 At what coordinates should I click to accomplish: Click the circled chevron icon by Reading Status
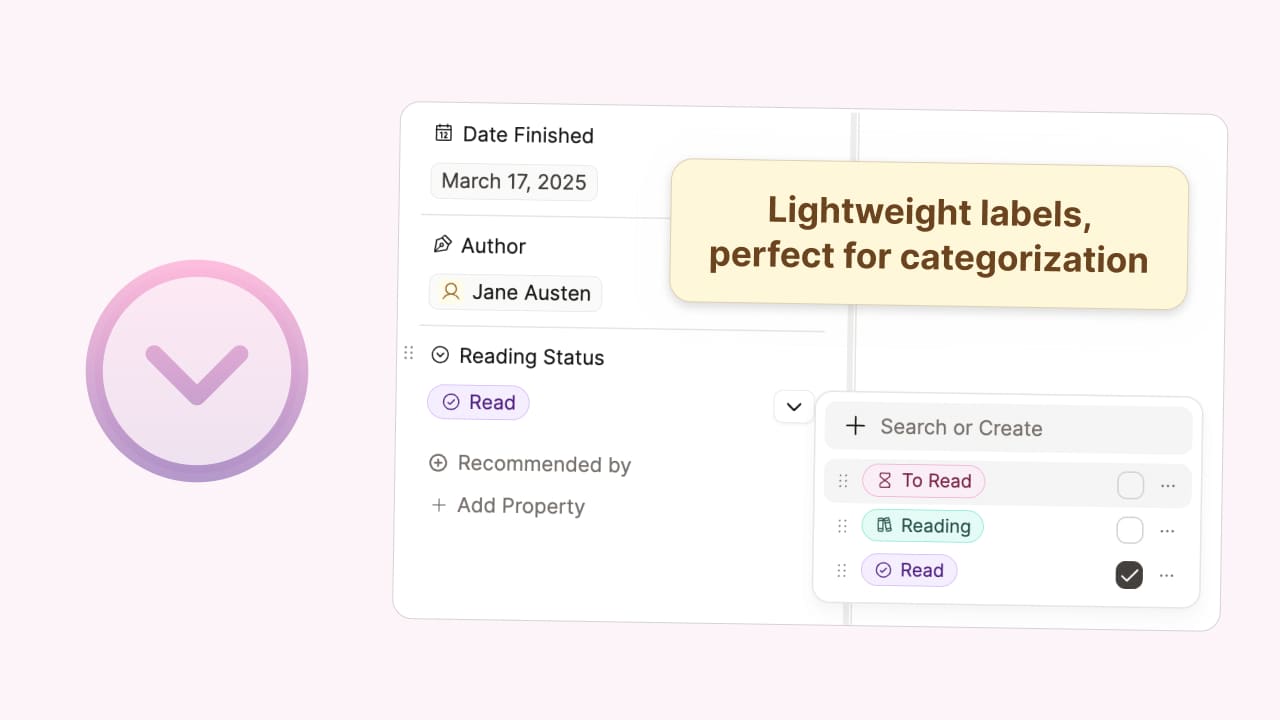point(440,355)
